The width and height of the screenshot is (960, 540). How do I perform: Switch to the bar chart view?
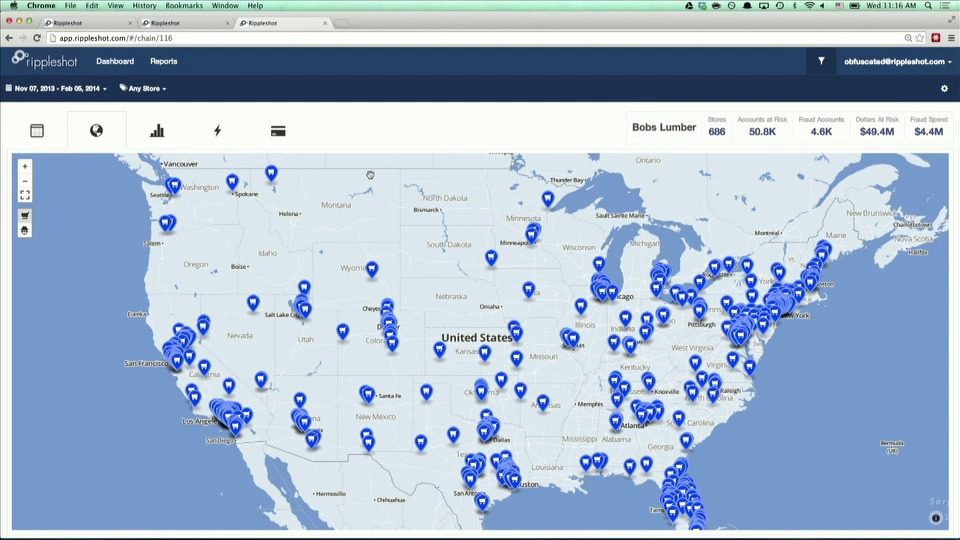pos(157,130)
